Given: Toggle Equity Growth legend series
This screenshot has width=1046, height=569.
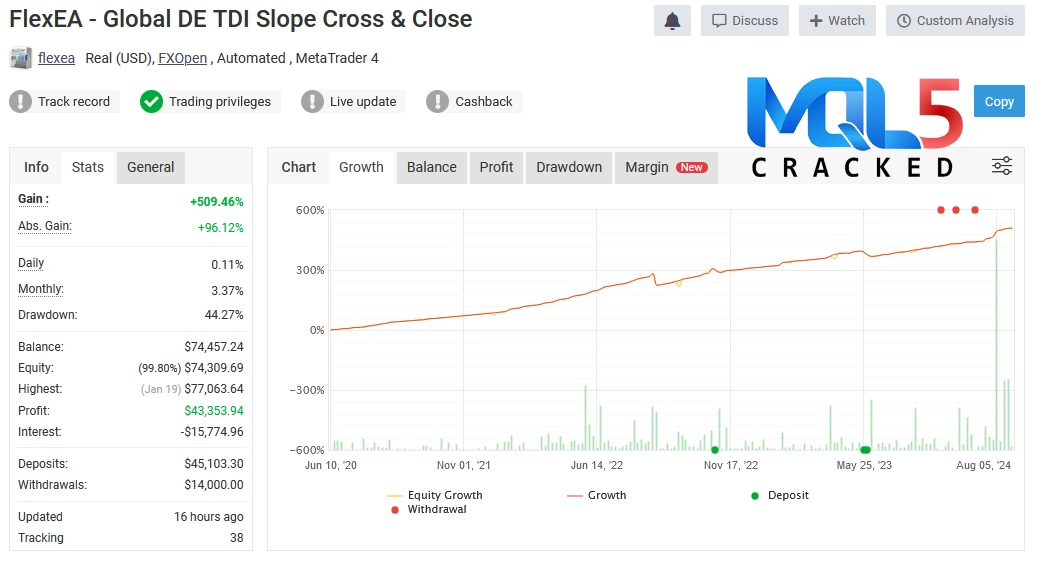Looking at the screenshot, I should 435,495.
